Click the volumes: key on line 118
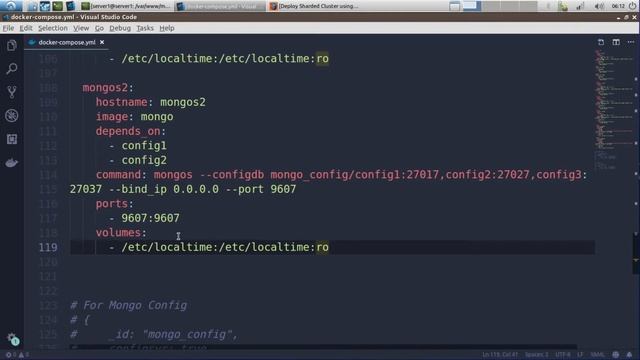The width and height of the screenshot is (640, 360). click(x=121, y=233)
